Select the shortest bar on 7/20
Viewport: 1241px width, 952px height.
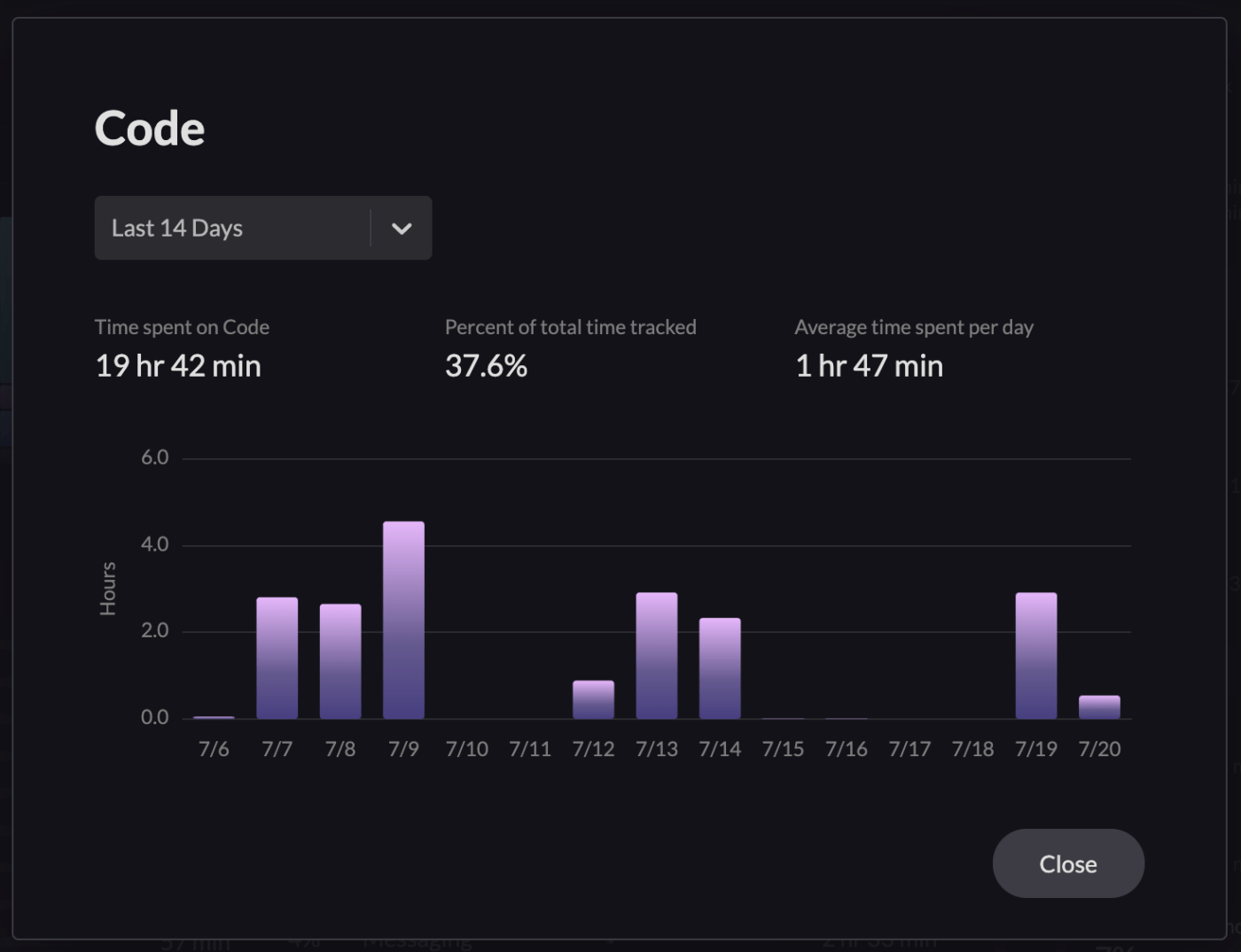[1099, 705]
